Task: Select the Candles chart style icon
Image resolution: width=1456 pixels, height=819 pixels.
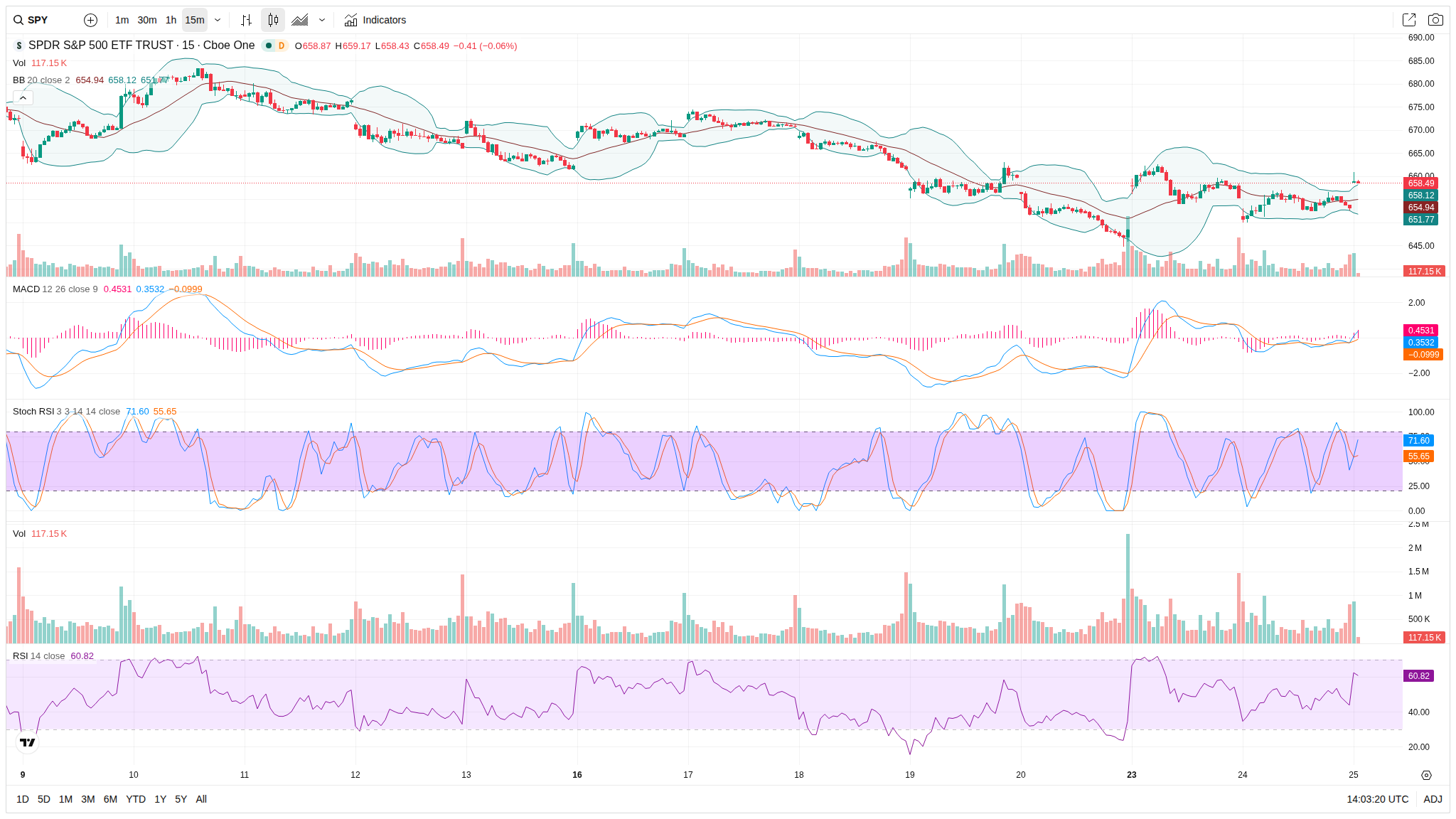Action: pos(273,20)
